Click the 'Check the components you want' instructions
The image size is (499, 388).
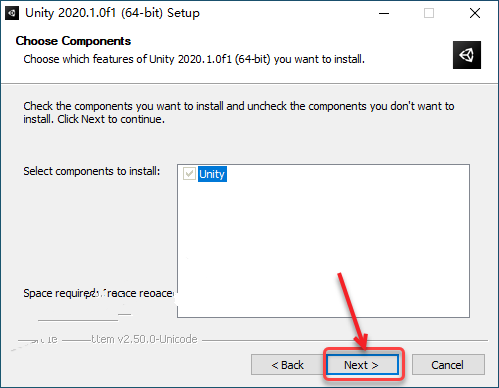tap(239, 112)
